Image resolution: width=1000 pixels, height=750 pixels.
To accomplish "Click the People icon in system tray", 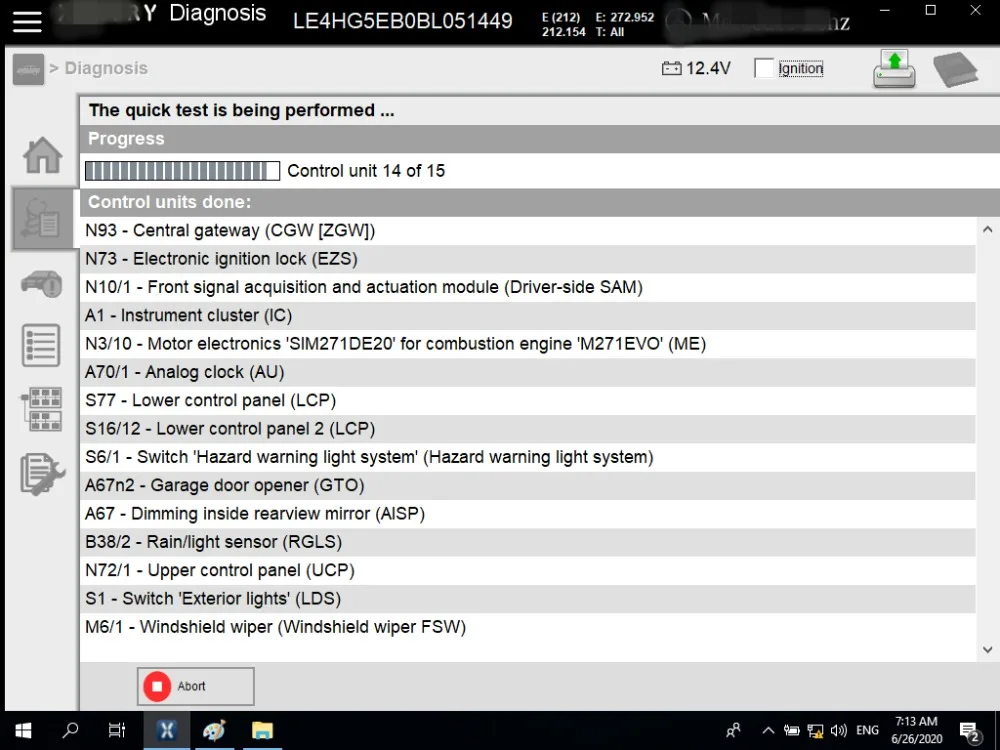I will pos(733,730).
